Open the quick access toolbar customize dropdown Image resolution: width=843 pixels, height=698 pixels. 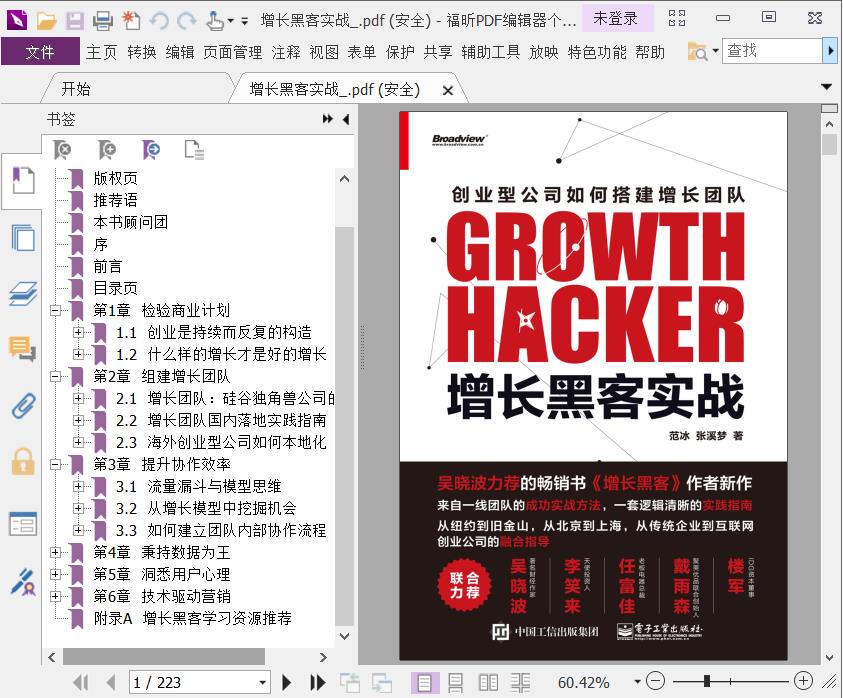pos(245,22)
